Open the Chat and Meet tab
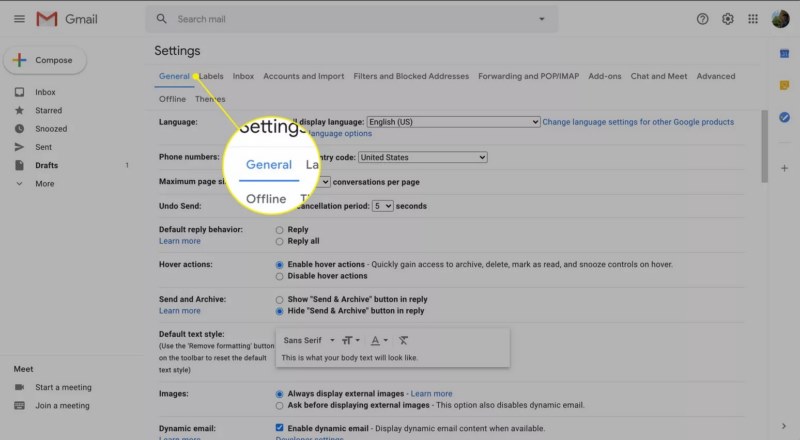This screenshot has width=800, height=440. tap(659, 76)
